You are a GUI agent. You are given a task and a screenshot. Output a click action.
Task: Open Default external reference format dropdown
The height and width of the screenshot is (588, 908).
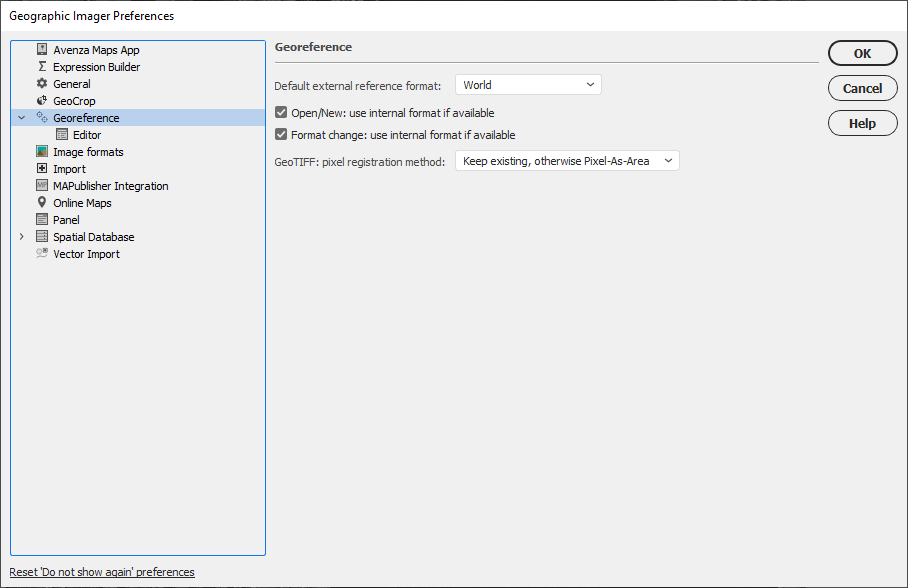point(528,85)
